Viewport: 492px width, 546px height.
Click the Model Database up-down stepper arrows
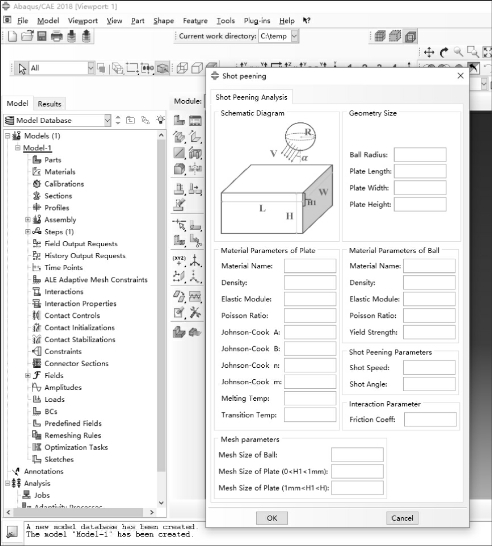(x=118, y=120)
